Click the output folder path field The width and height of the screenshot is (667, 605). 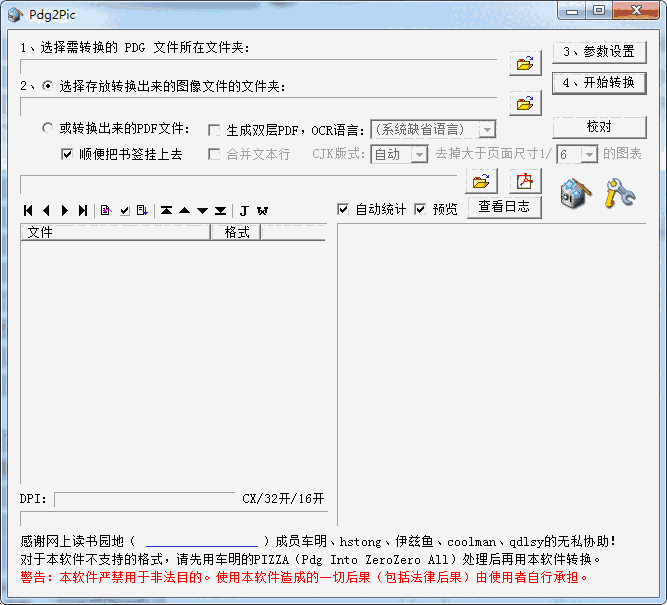[259, 106]
